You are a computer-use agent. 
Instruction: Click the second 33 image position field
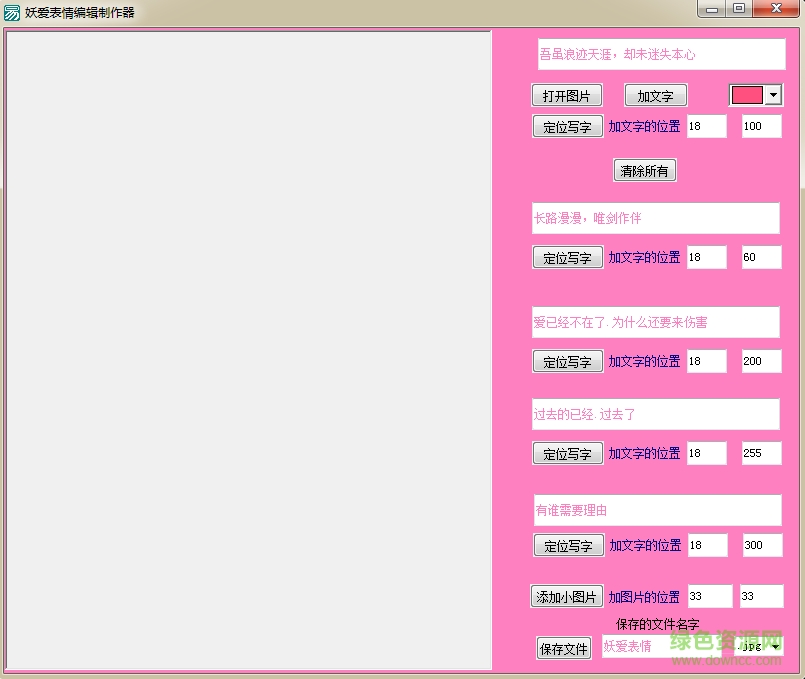761,596
